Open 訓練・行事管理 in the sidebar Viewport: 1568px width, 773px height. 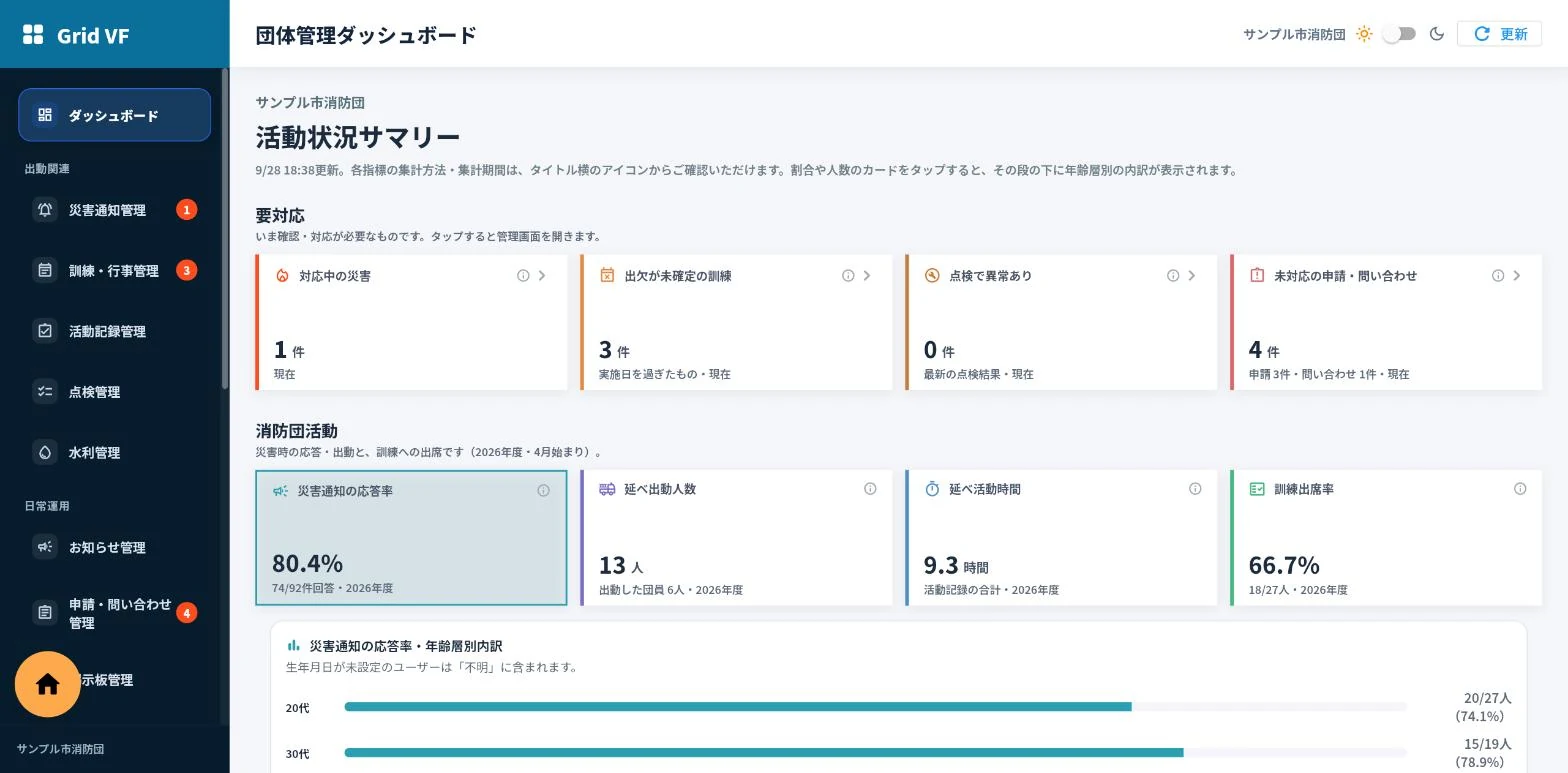114,271
